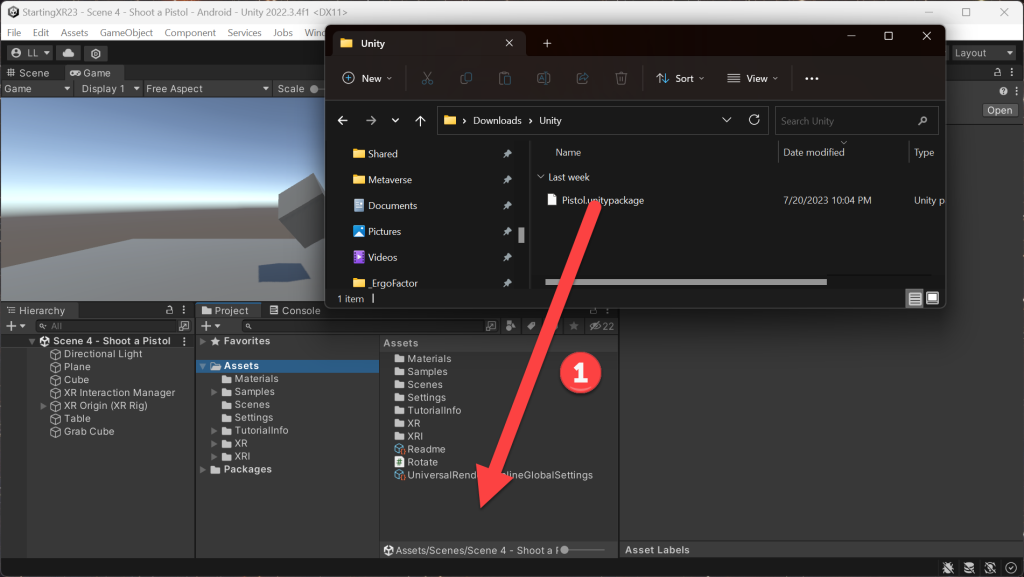1024x577 pixels.
Task: Switch Explorer to large thumbnails view layout
Action: (933, 298)
